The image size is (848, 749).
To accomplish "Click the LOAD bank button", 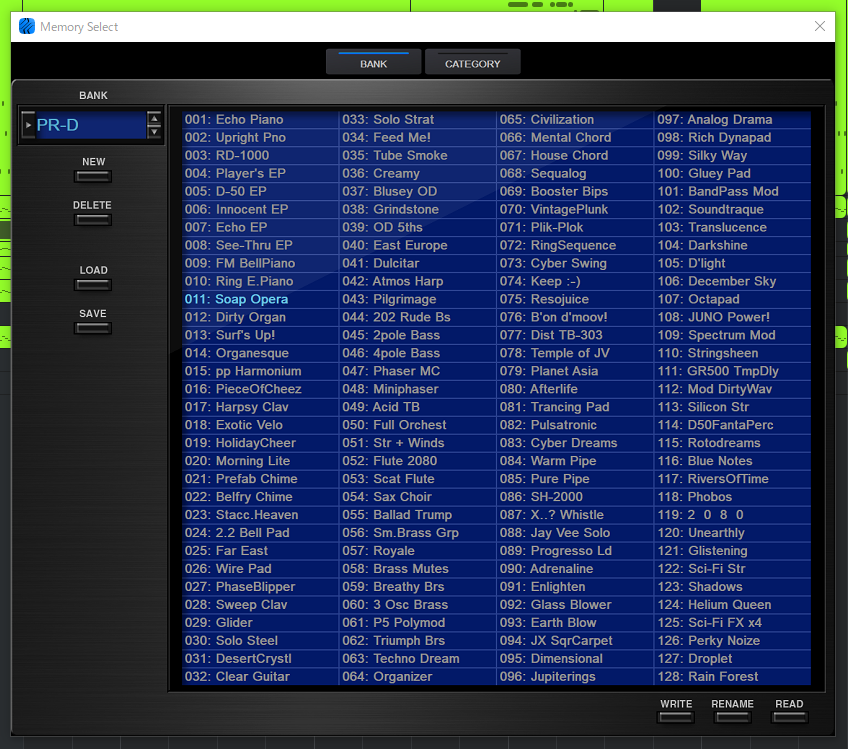I will 93,284.
